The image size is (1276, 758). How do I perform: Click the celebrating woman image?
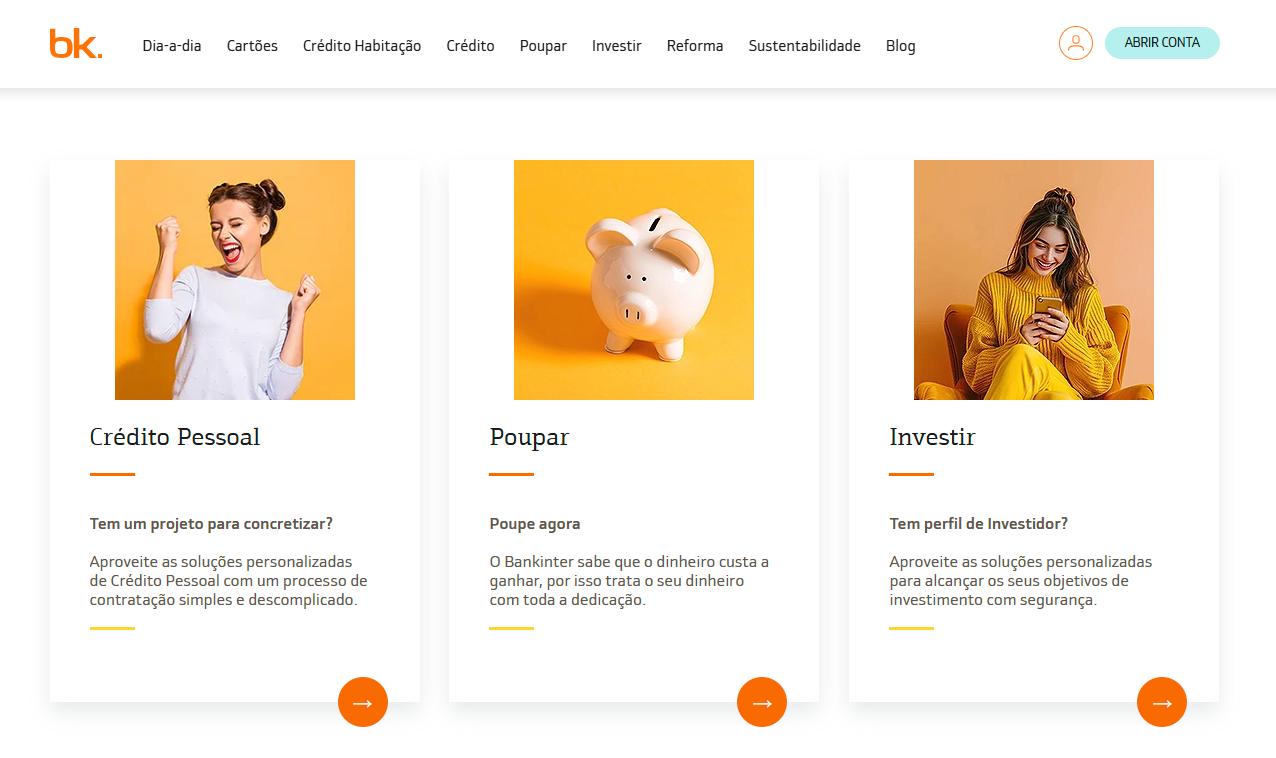click(235, 280)
